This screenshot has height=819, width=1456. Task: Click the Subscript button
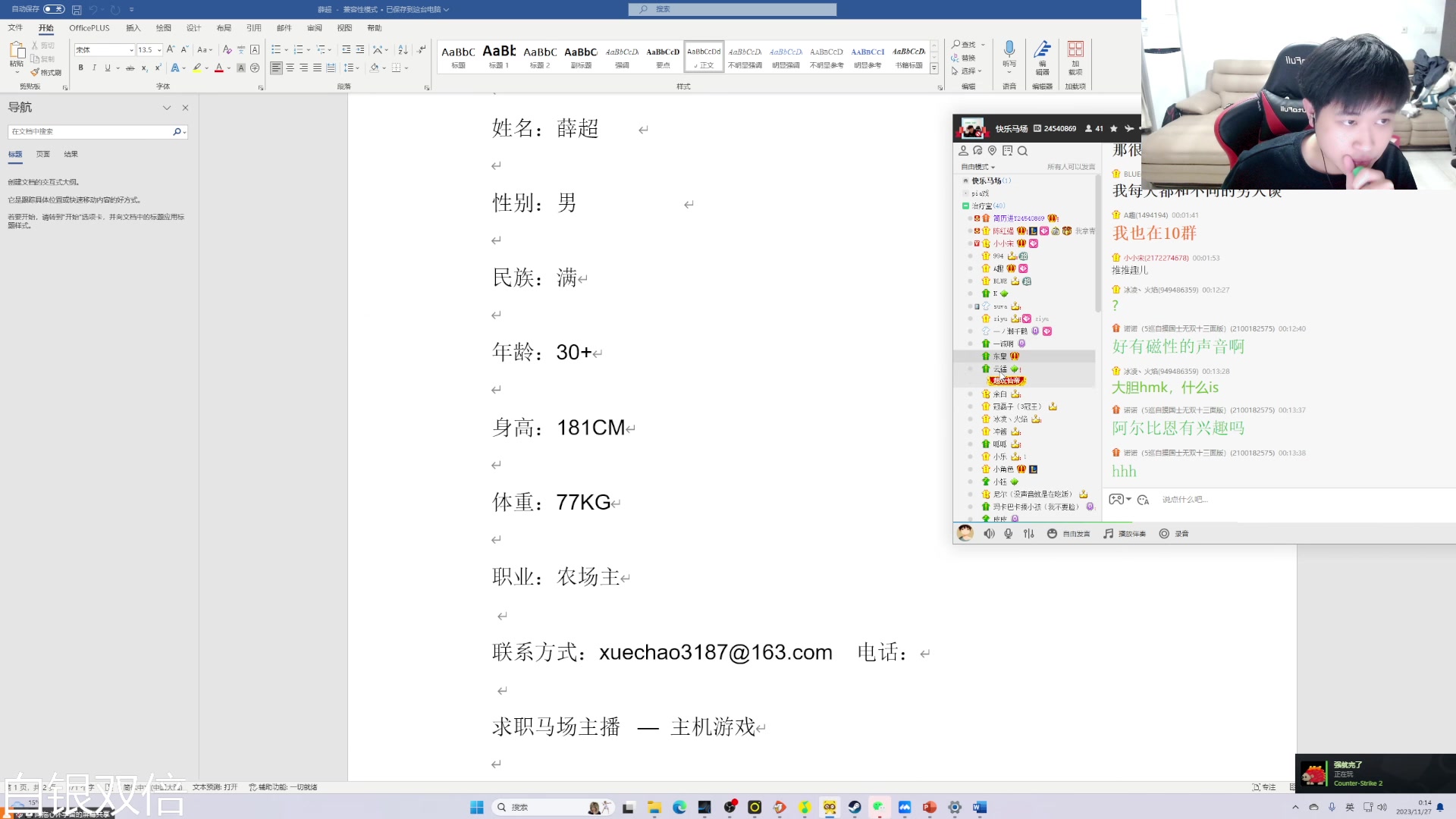pos(144,67)
